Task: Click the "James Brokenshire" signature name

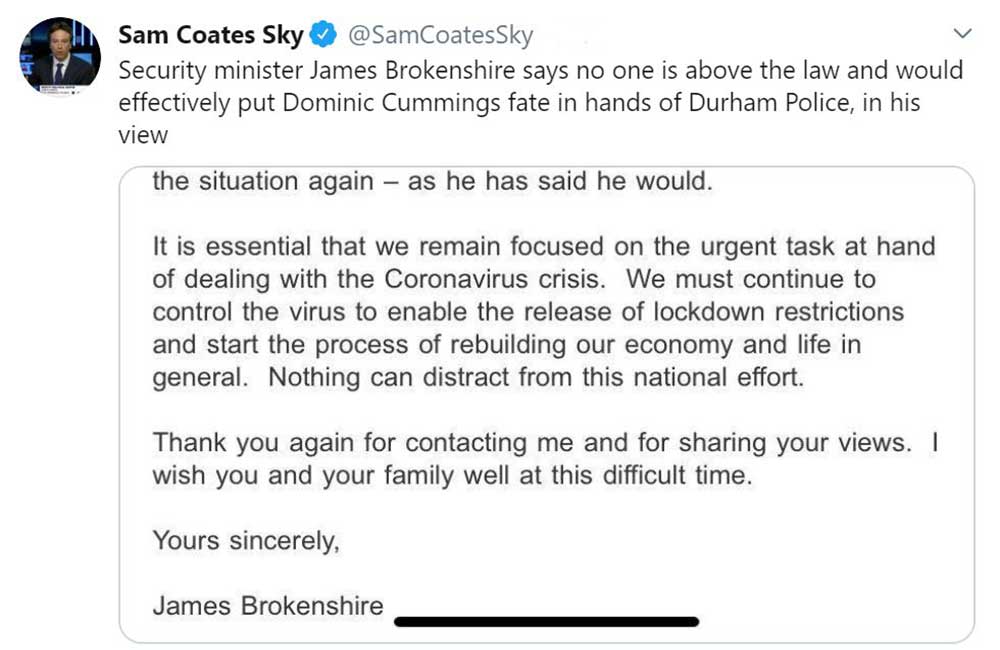Action: tap(267, 606)
